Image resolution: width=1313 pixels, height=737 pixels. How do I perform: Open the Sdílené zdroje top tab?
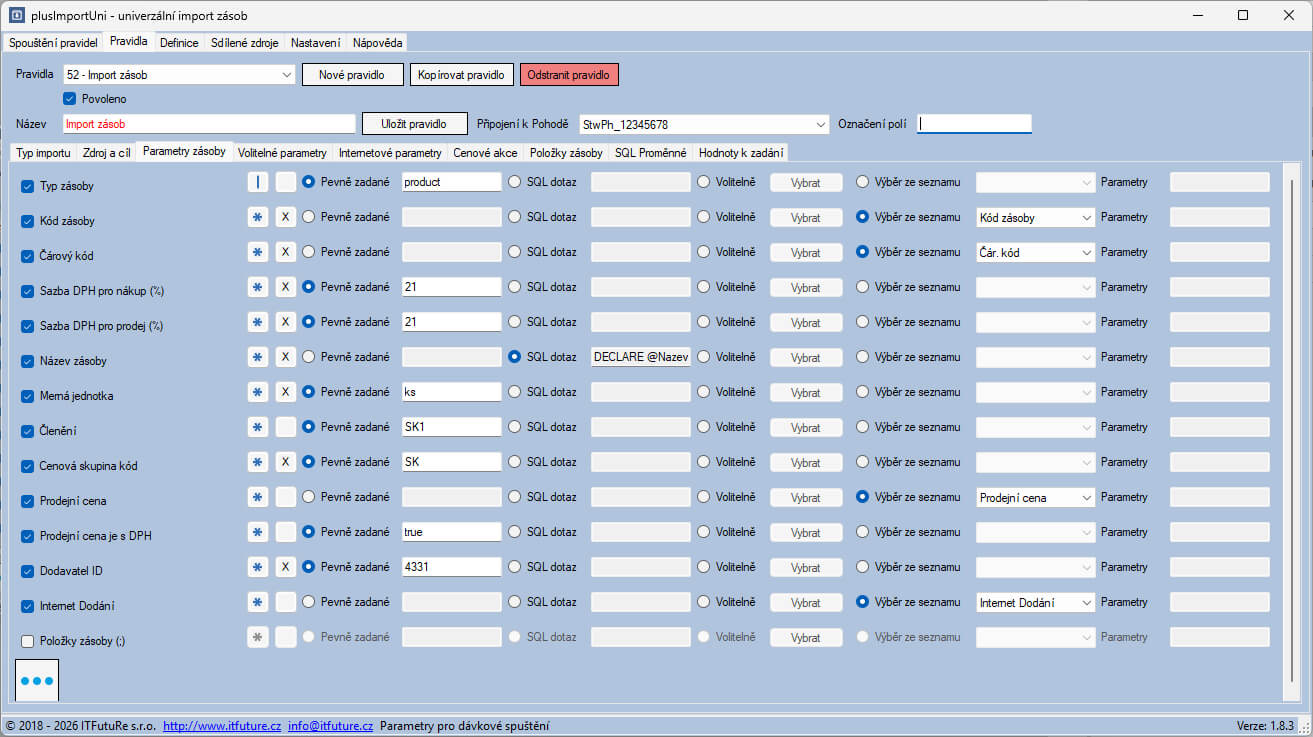244,43
